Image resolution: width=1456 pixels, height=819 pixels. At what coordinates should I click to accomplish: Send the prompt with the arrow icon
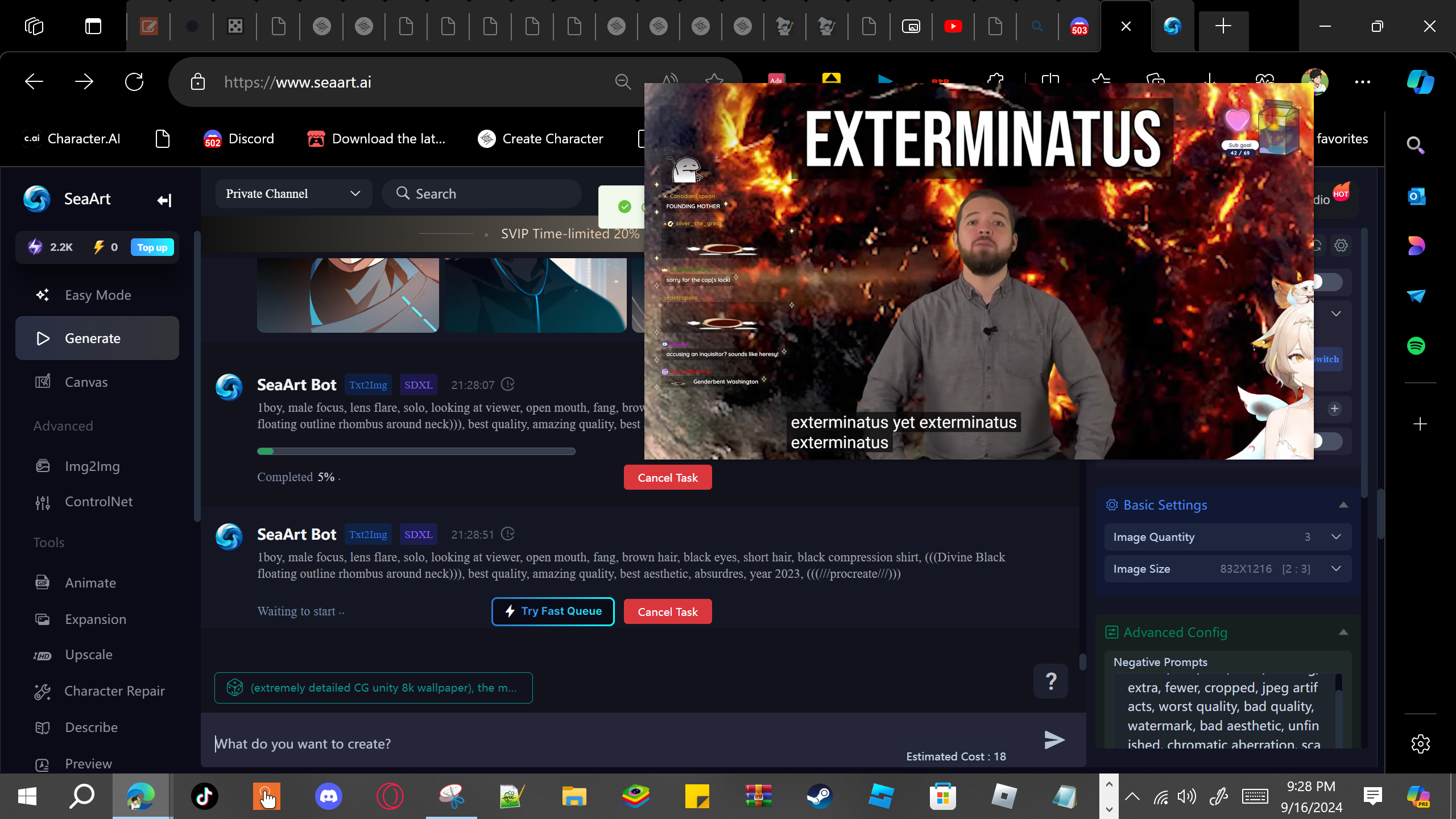click(x=1054, y=740)
